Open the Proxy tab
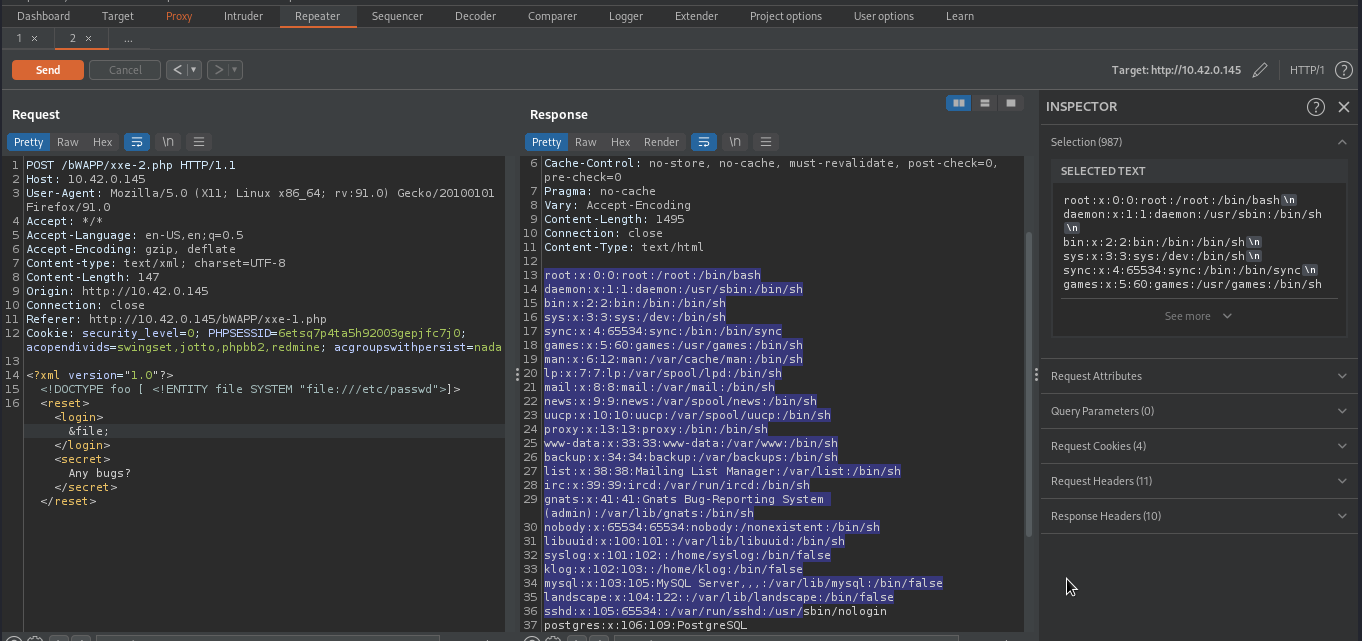This screenshot has height=641, width=1362. [x=179, y=16]
